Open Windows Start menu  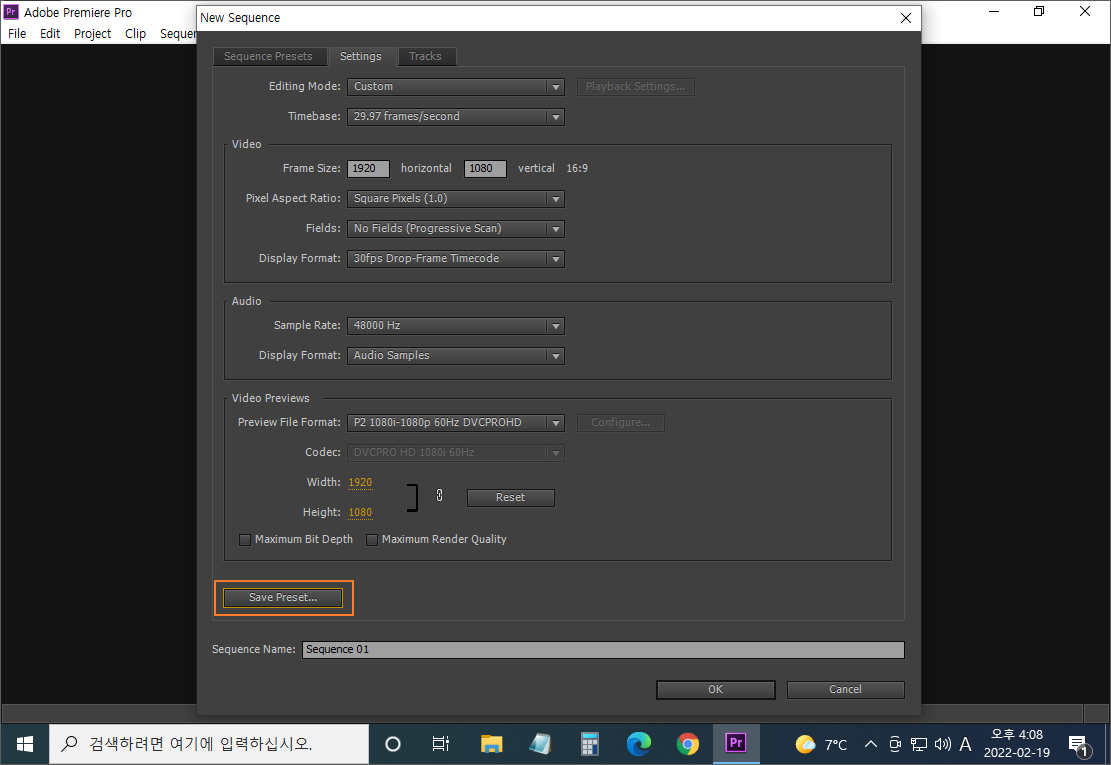pyautogui.click(x=25, y=744)
